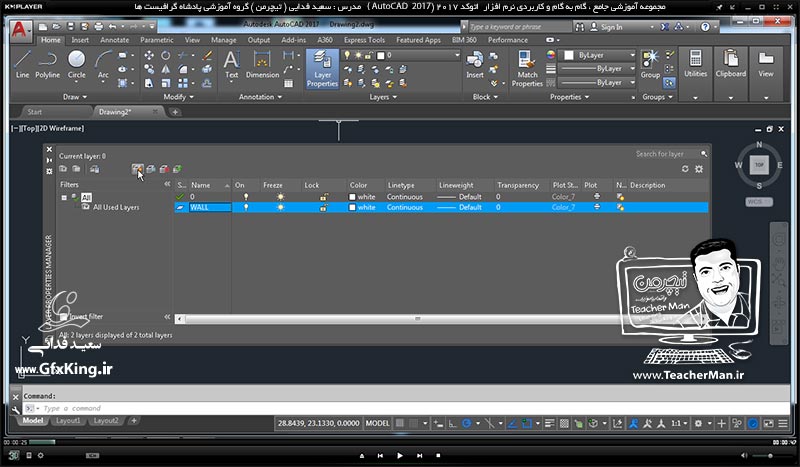Screen dimensions: 800x467
Task: Open Layer Properties from the ribbon
Action: (322, 69)
